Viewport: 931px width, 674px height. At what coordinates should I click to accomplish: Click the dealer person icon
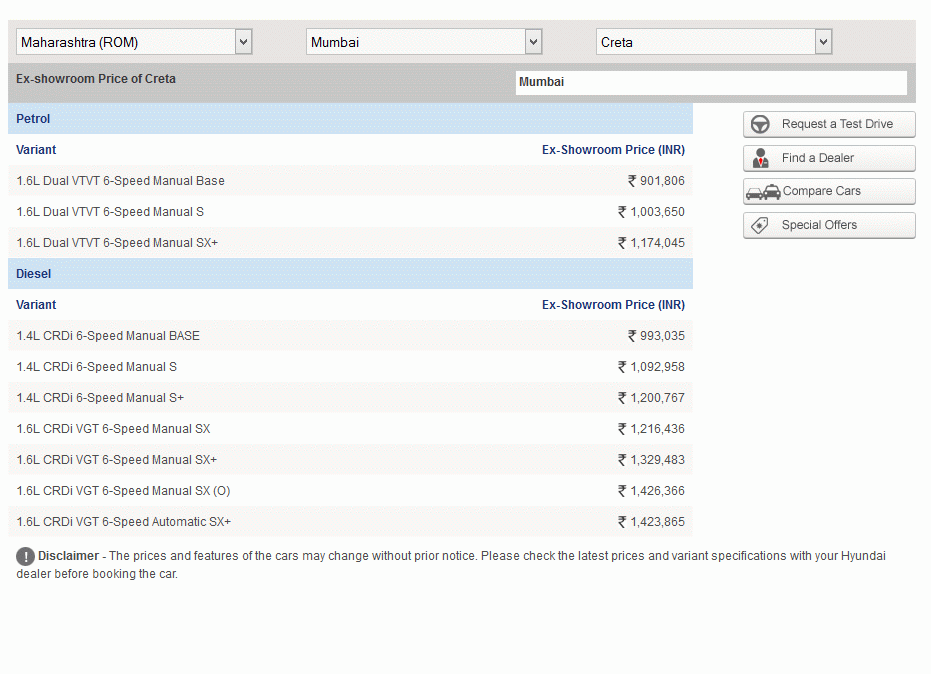tap(761, 158)
